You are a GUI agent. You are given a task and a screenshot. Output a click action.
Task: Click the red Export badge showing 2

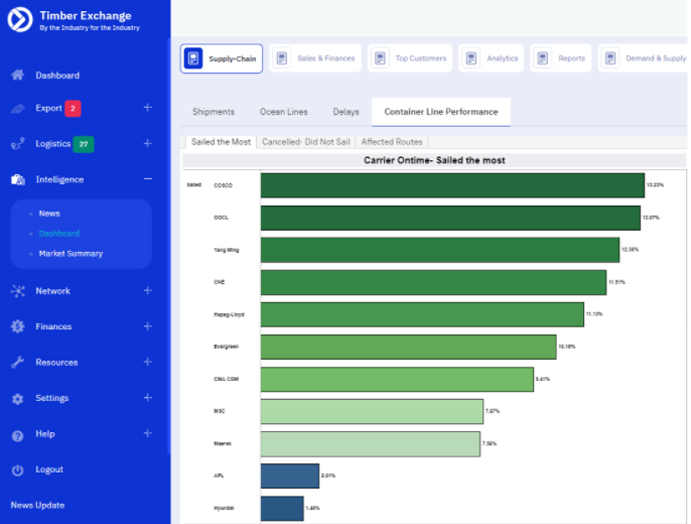point(73,108)
